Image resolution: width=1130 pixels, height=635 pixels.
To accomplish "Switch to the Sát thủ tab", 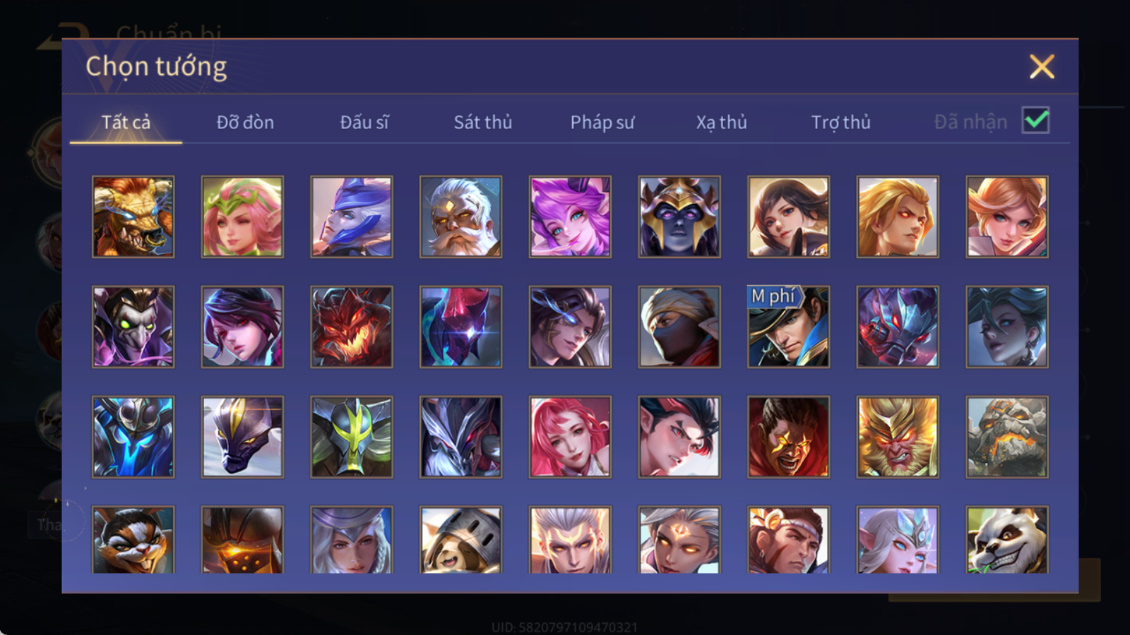I will click(483, 123).
